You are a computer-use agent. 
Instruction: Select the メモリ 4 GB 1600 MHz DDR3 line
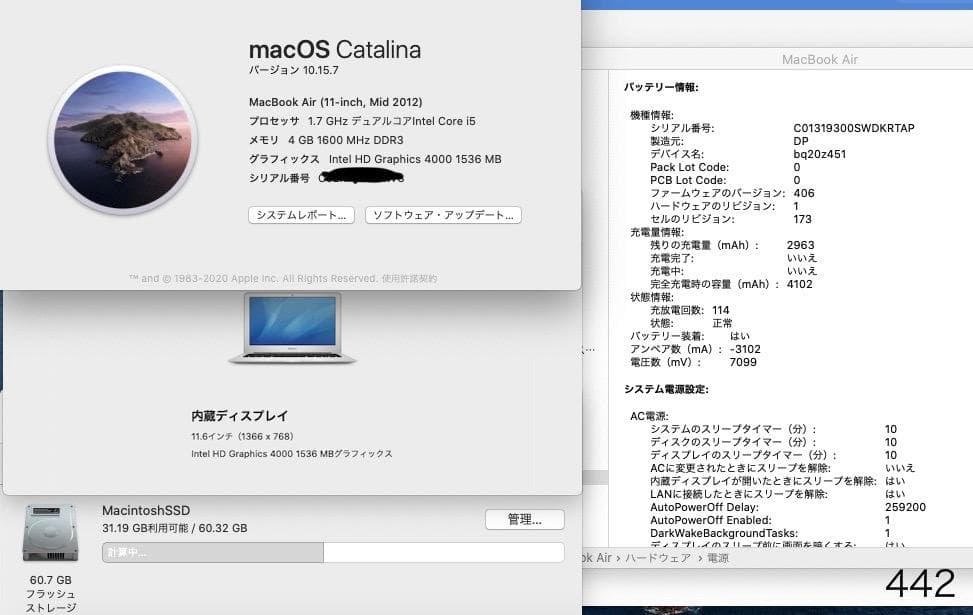[326, 140]
